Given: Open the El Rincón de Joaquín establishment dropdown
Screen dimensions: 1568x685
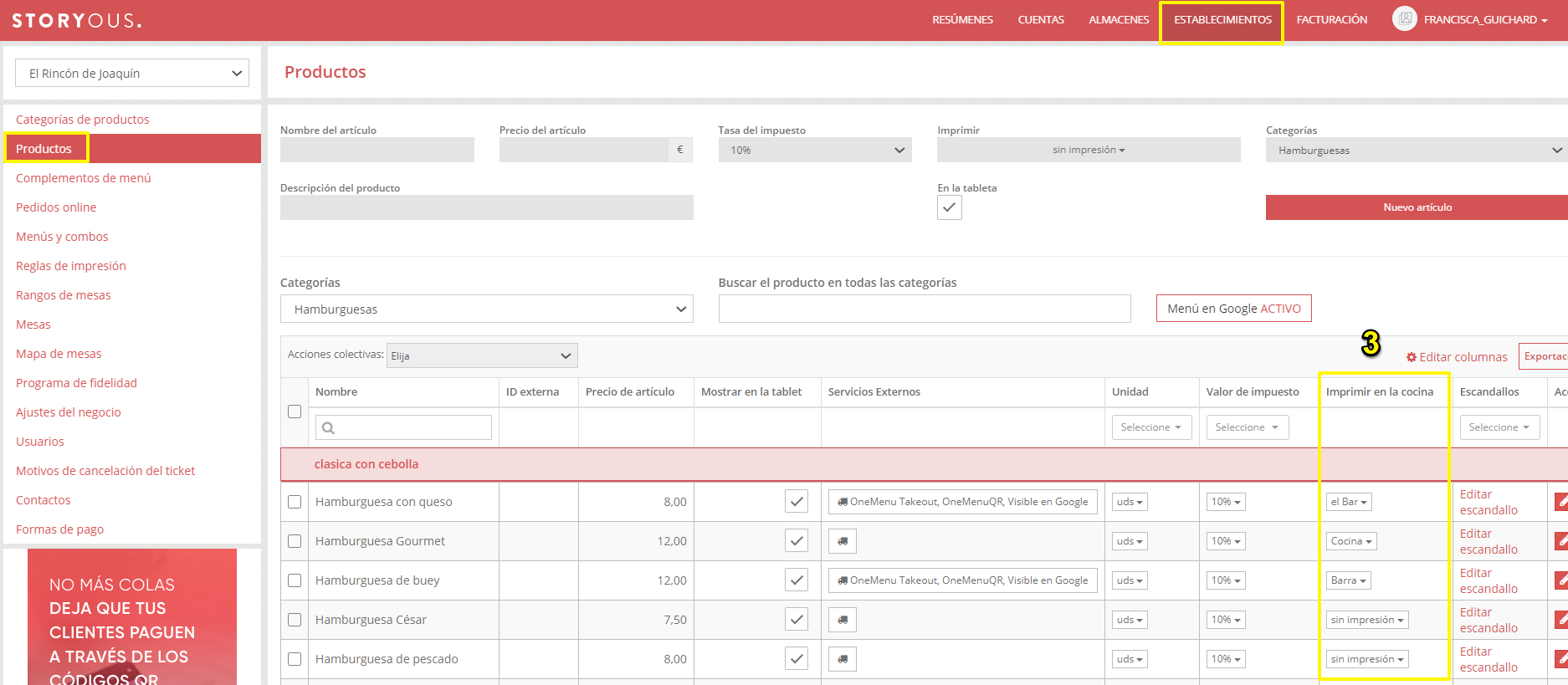Looking at the screenshot, I should pyautogui.click(x=132, y=74).
